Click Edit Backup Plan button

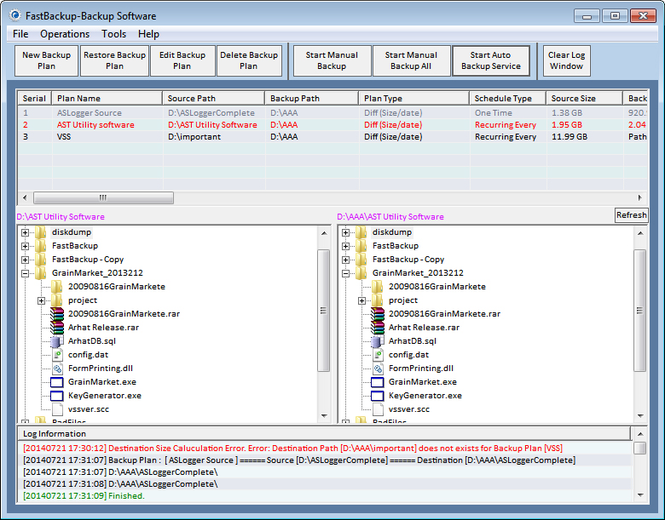[182, 61]
